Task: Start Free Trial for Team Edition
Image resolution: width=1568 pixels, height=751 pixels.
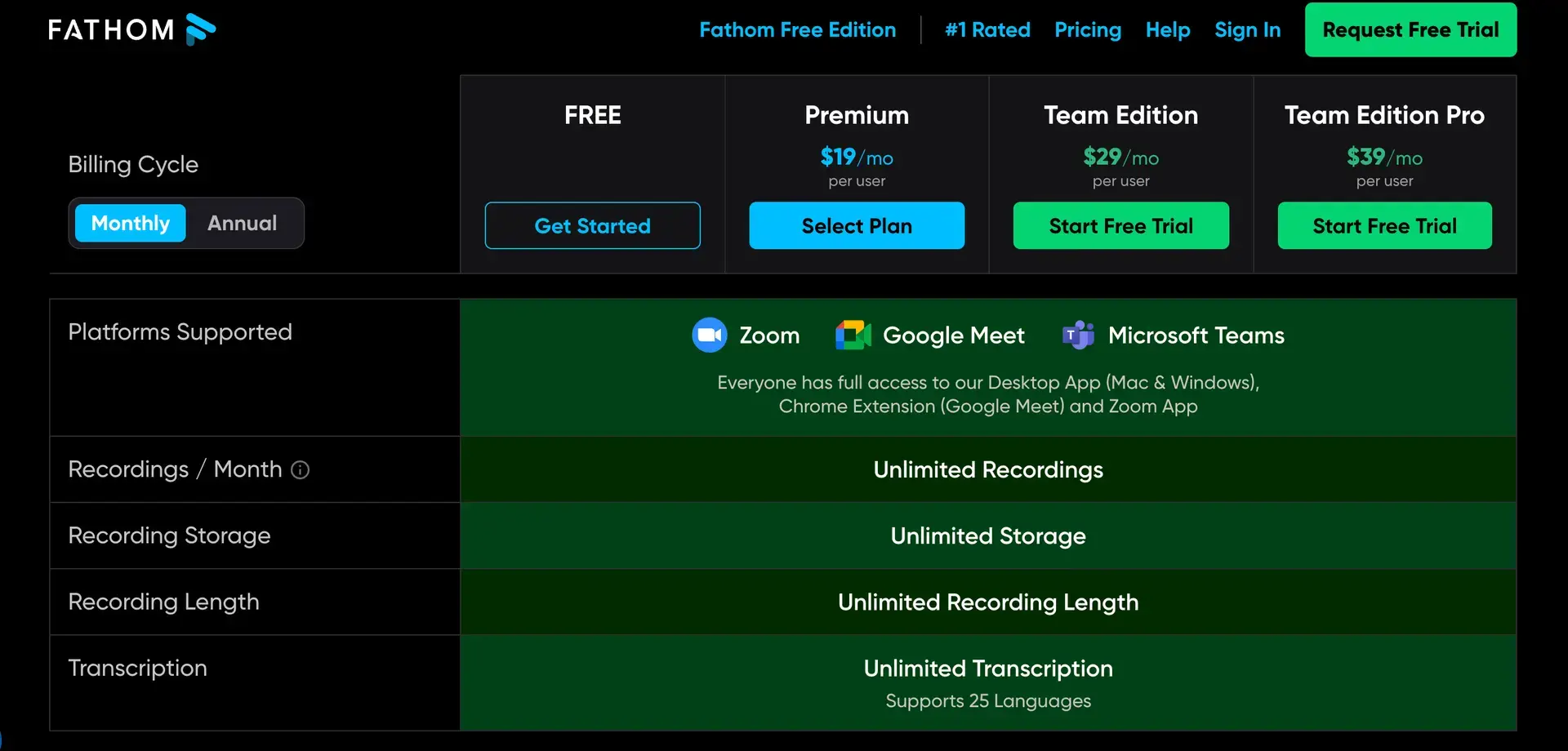Action: [1120, 225]
